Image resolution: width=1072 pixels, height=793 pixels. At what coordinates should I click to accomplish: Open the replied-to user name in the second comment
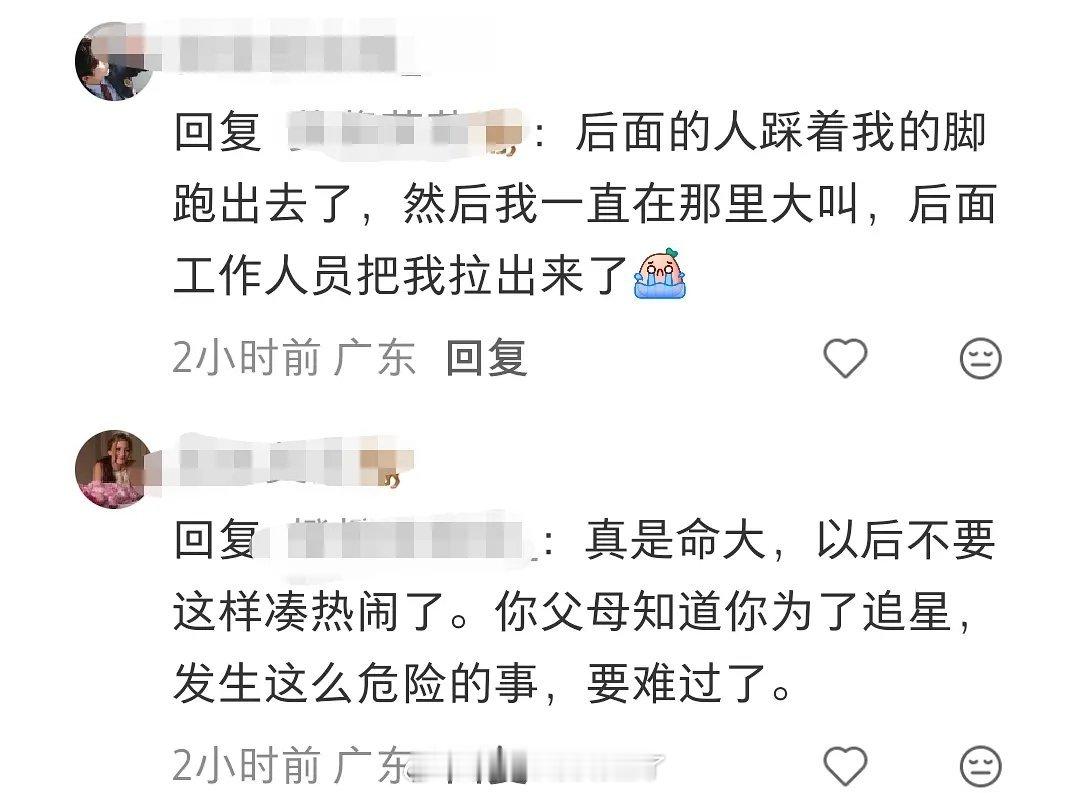point(403,541)
